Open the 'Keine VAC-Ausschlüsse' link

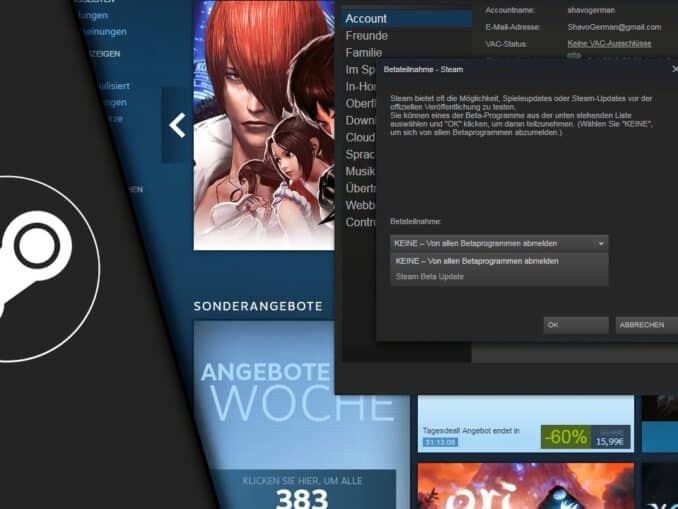609,43
